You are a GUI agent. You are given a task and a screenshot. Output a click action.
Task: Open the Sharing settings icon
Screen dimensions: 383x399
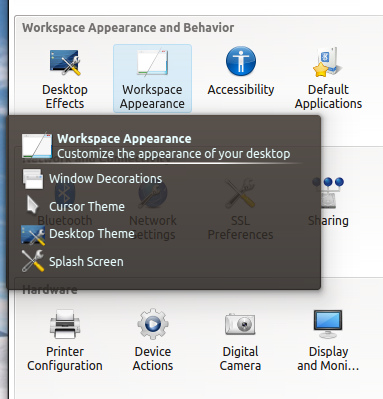tap(328, 193)
